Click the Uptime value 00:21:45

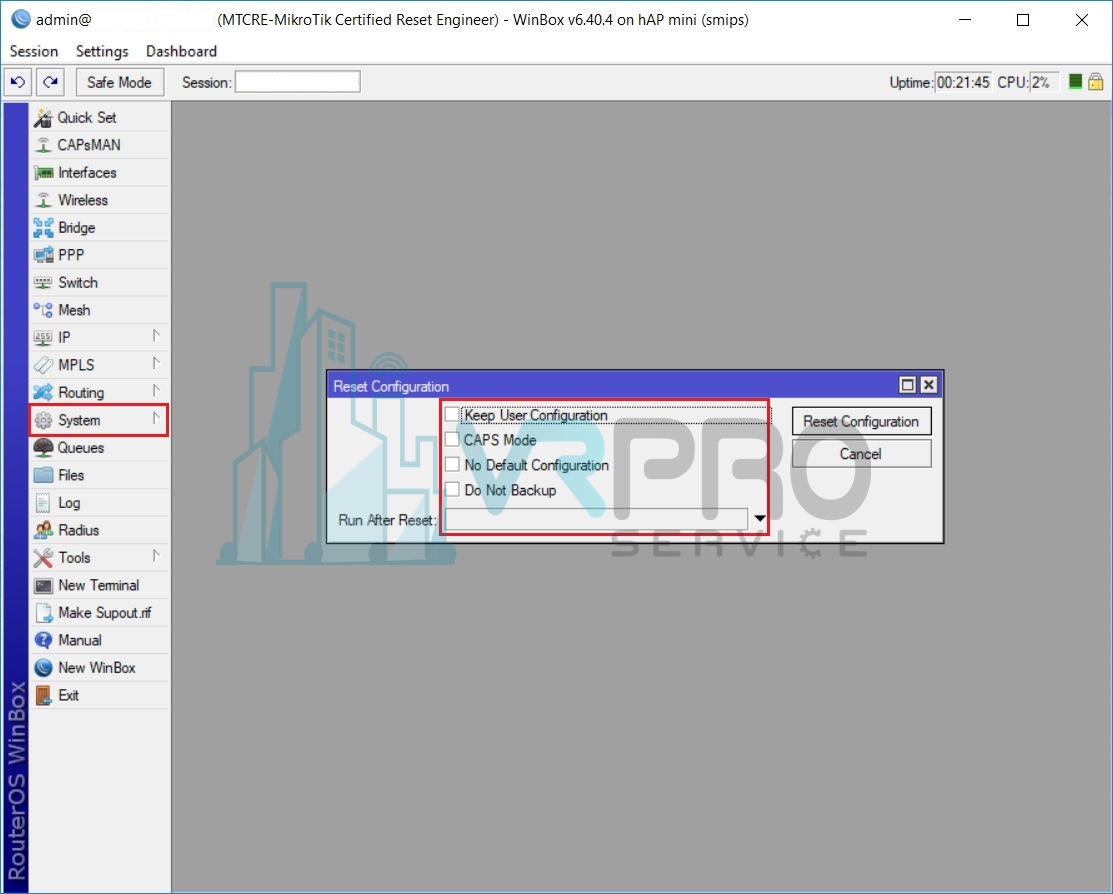click(x=963, y=82)
